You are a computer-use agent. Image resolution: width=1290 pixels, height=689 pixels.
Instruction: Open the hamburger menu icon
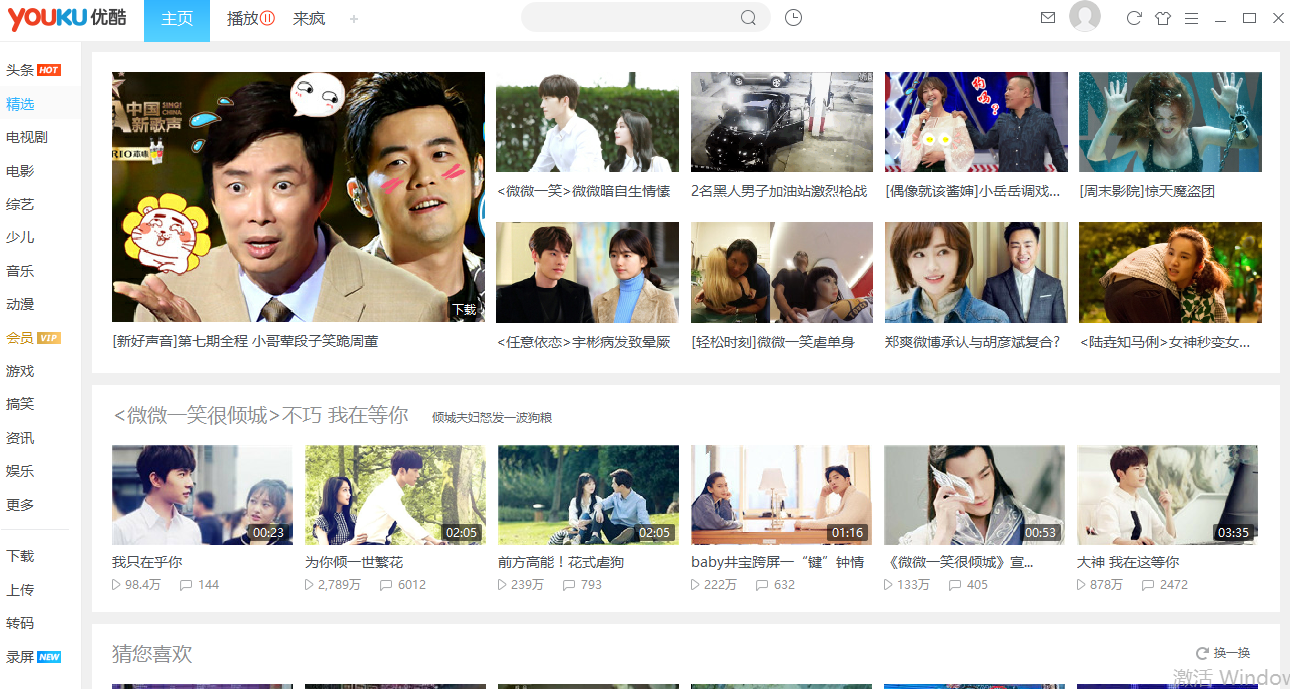click(x=1191, y=18)
